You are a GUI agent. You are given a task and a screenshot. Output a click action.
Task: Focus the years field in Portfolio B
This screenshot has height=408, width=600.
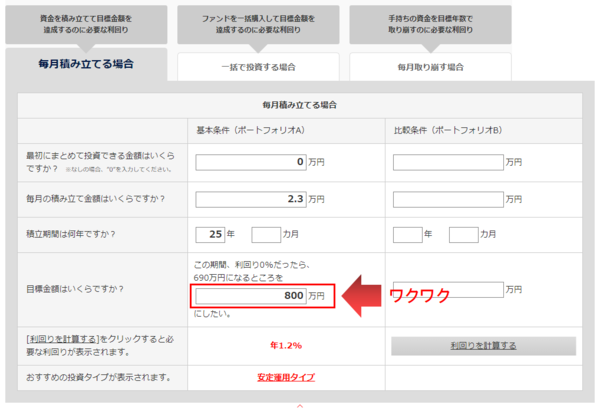click(x=408, y=234)
